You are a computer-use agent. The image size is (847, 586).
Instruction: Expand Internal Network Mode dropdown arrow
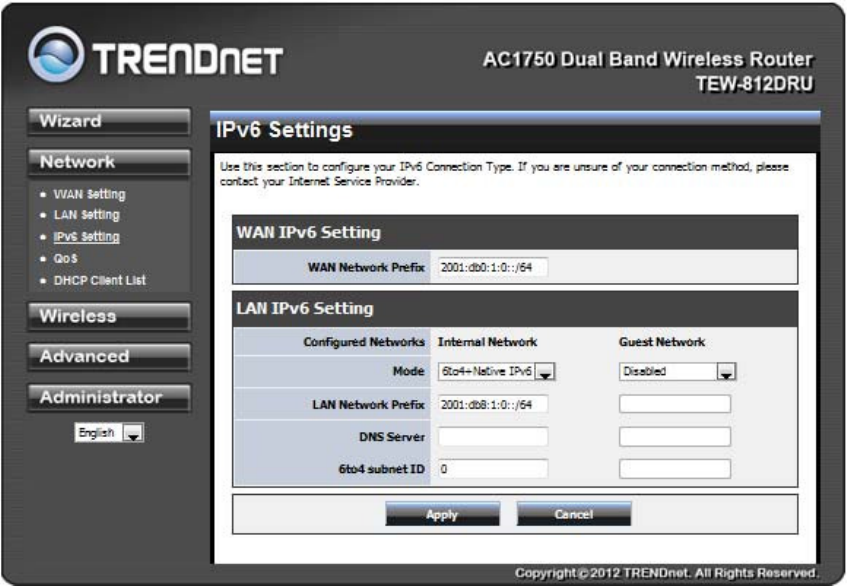coord(545,372)
